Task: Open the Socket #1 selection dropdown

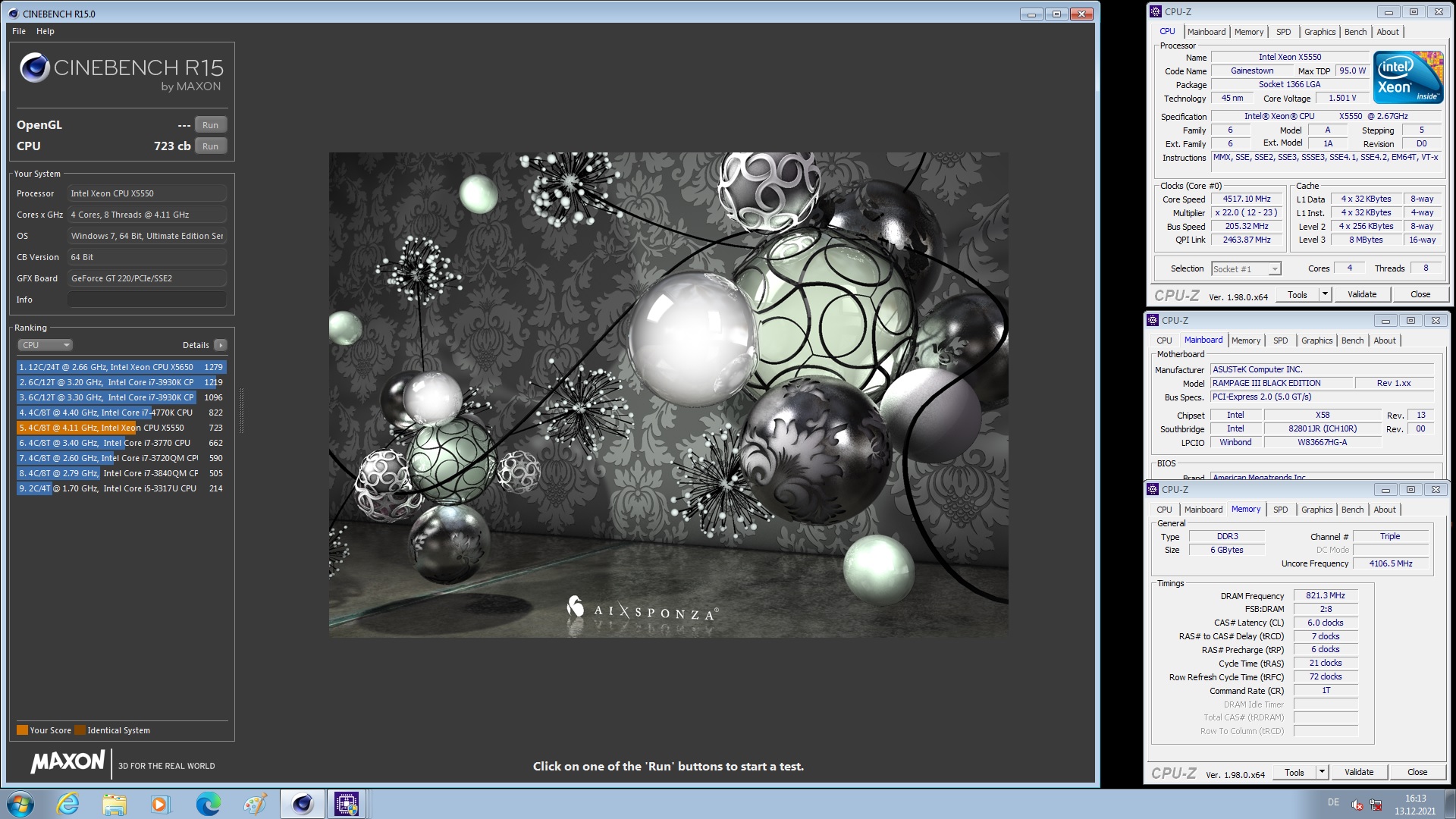Action: coord(1246,268)
